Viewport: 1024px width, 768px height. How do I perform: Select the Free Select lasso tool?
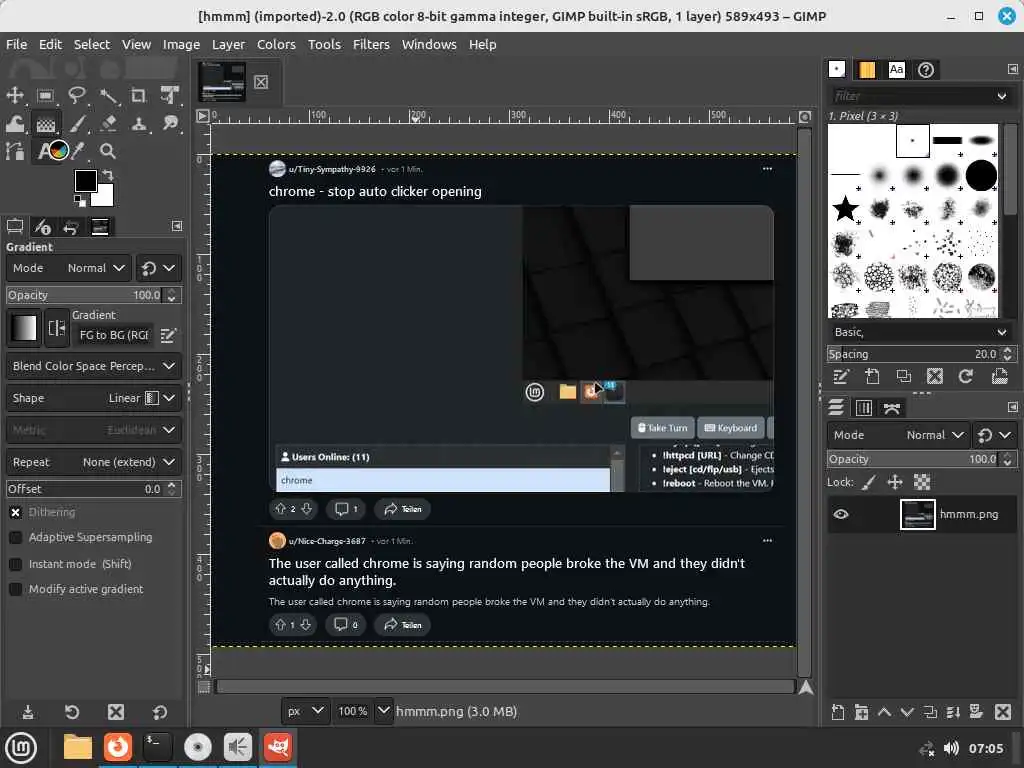tap(76, 95)
